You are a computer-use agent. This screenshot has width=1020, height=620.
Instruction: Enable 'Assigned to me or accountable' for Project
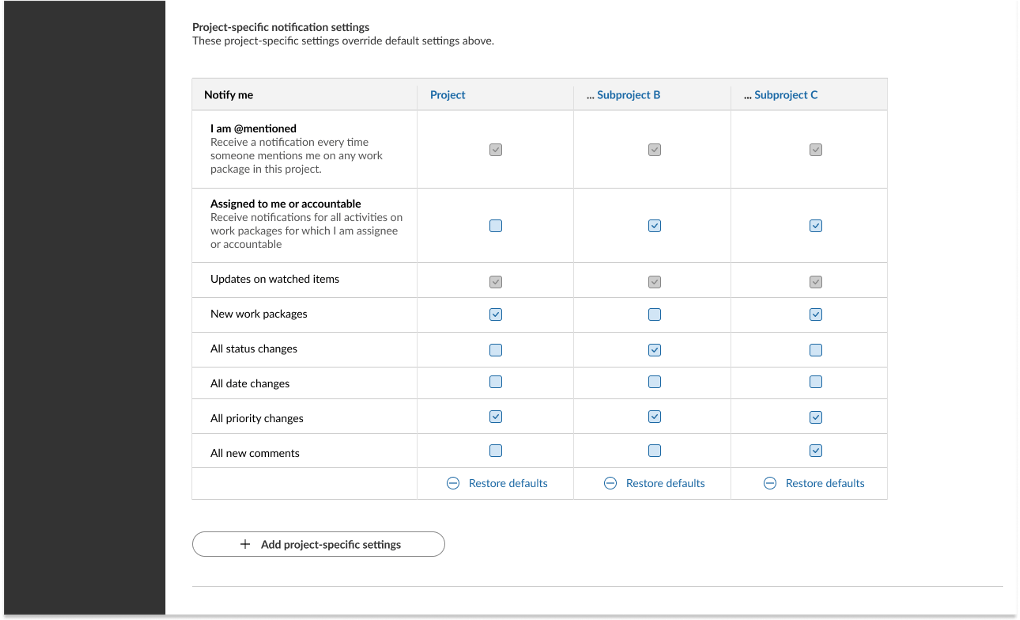(x=495, y=225)
